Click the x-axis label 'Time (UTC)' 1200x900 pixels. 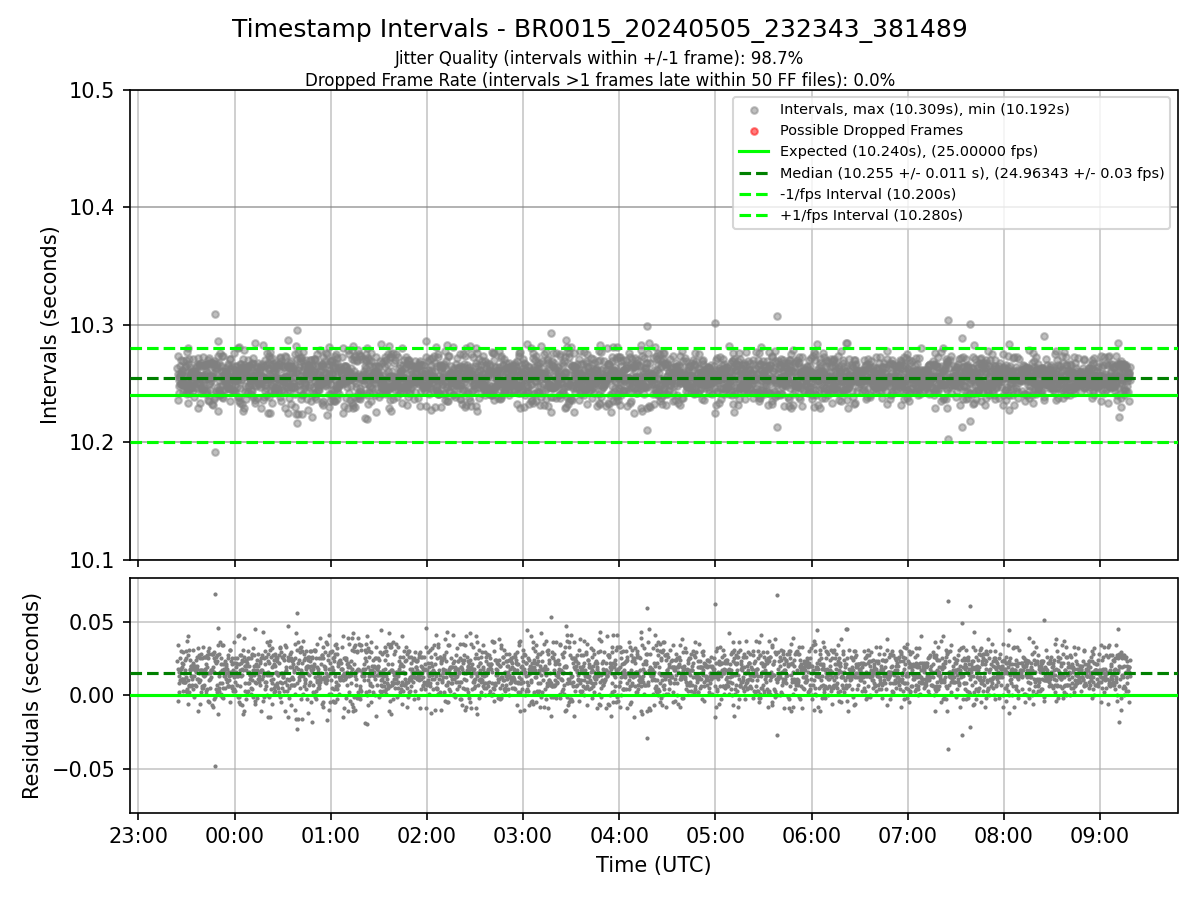[x=653, y=865]
